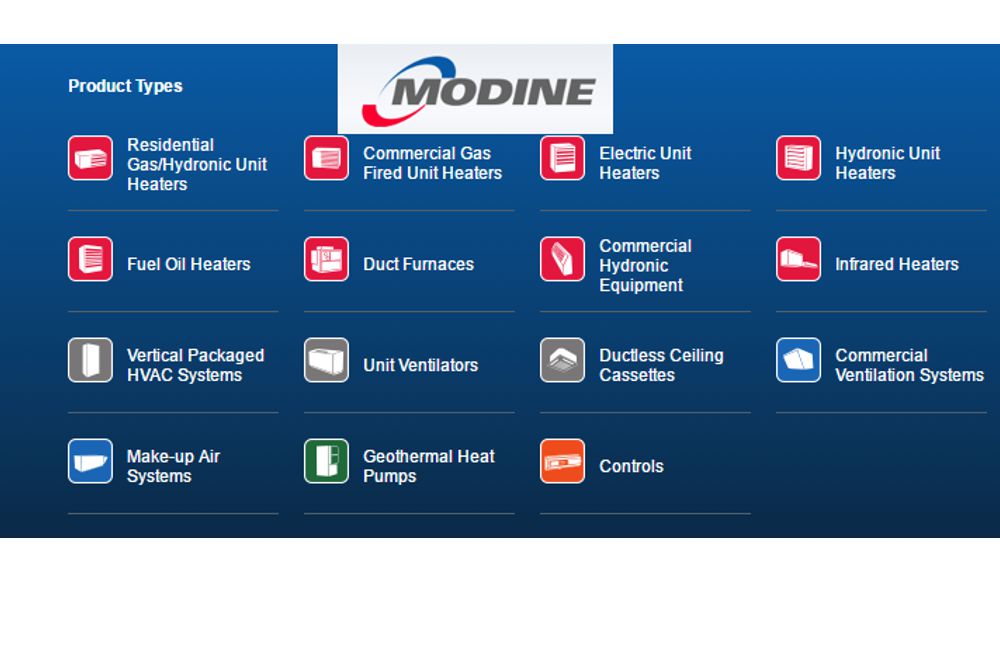Screen dimensions: 1000x667
Task: Select the Fuel Oil Heaters icon
Action: point(91,259)
